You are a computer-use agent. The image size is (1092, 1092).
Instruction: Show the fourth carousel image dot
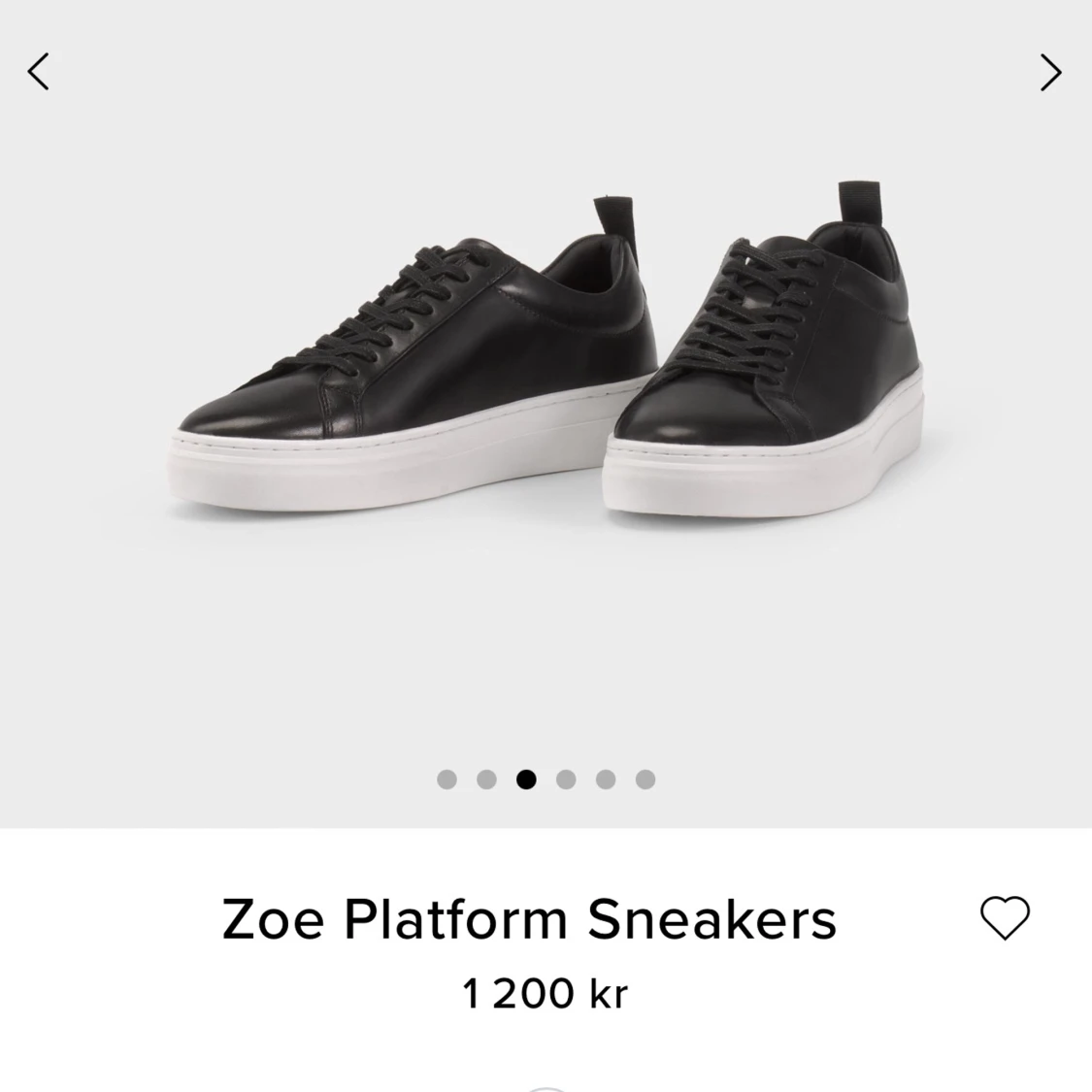[x=566, y=779]
